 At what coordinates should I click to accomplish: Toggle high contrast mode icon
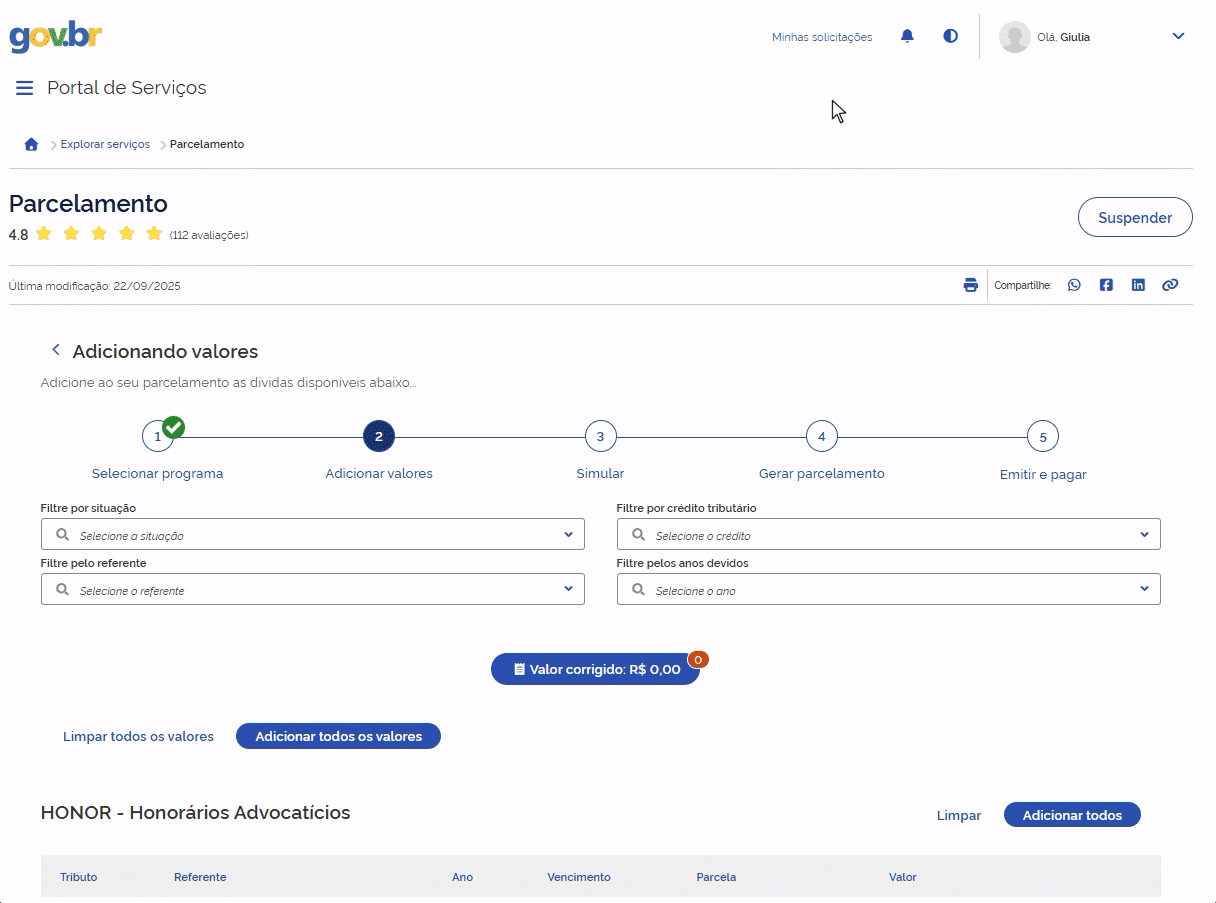(x=950, y=36)
